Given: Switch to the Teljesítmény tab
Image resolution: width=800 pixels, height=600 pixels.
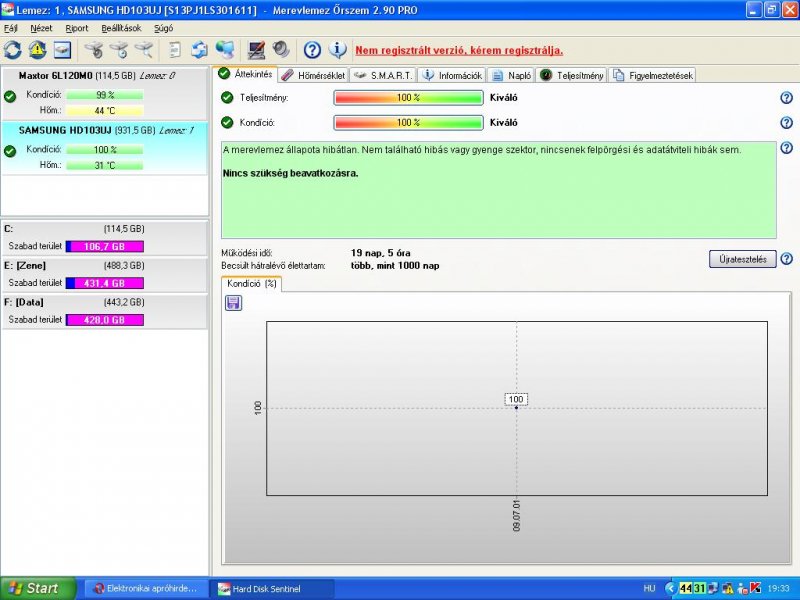Looking at the screenshot, I should point(571,76).
